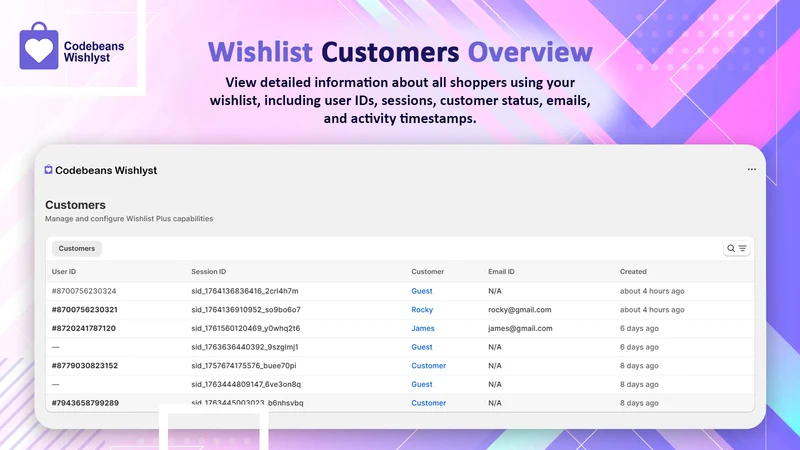Click the Codebeans Wishlyst shopping bag logo
The image size is (800, 450).
tap(39, 45)
